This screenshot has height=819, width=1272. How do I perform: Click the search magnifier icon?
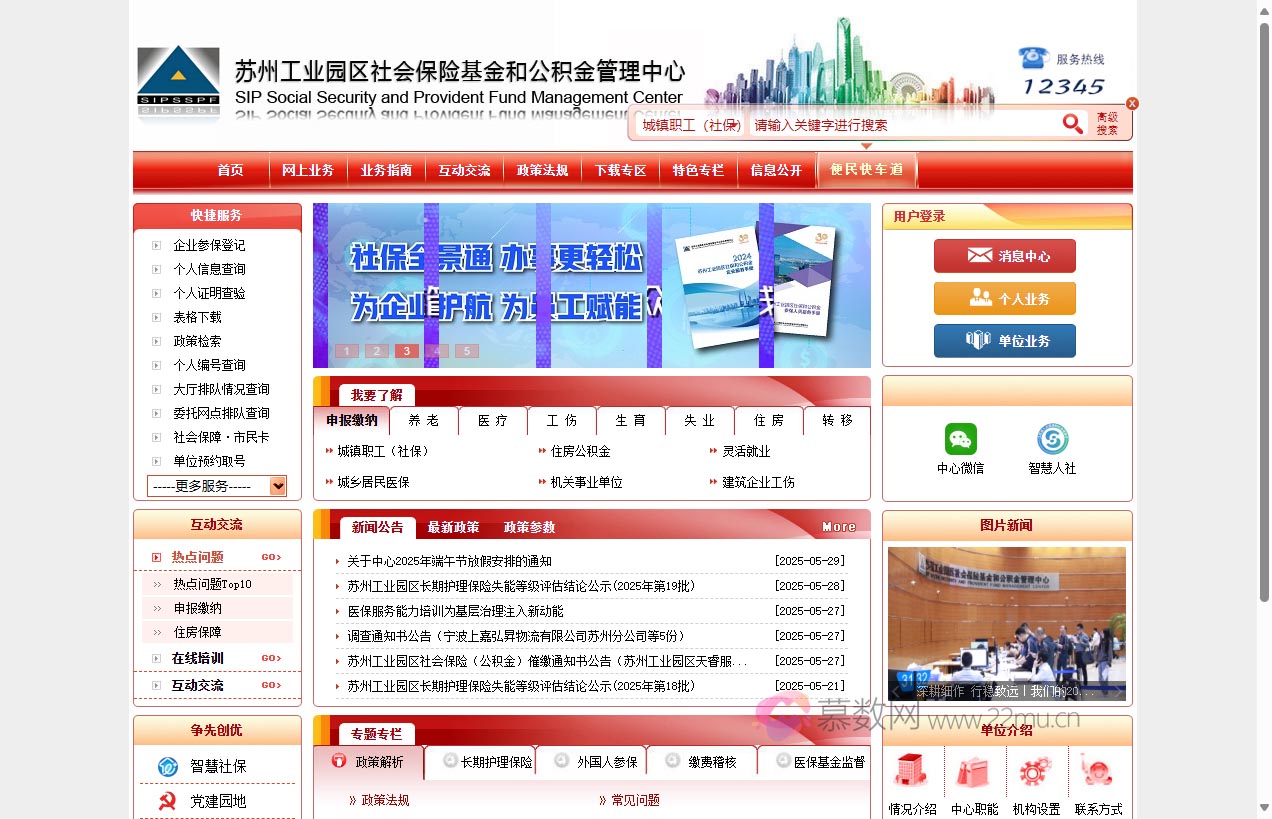(x=1073, y=123)
